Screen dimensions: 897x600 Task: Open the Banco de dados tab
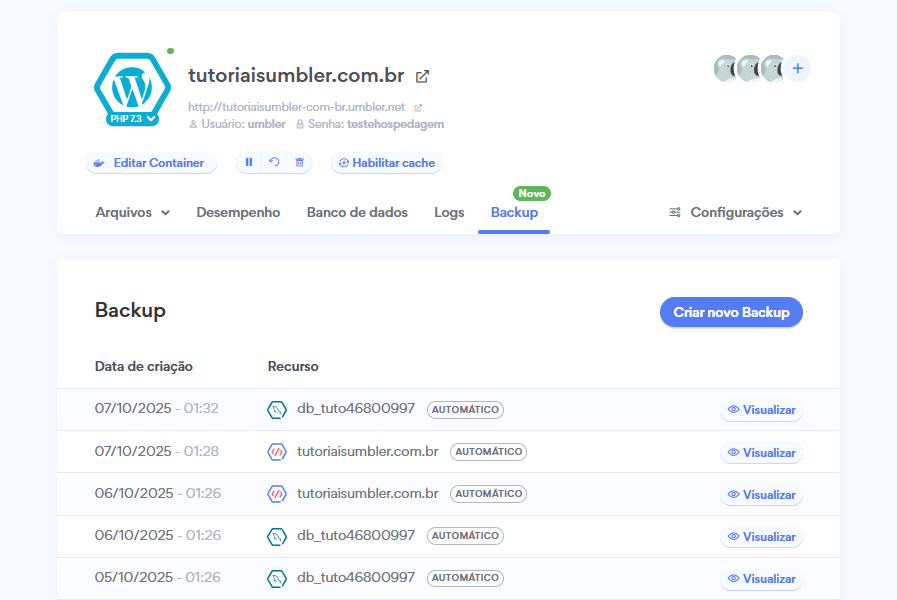tap(357, 212)
